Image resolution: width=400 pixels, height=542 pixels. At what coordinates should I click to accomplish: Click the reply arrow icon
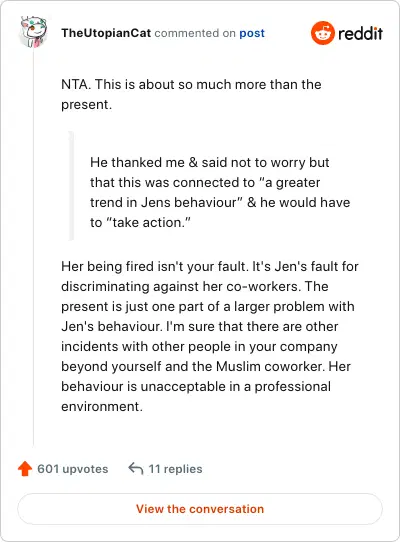pos(136,469)
